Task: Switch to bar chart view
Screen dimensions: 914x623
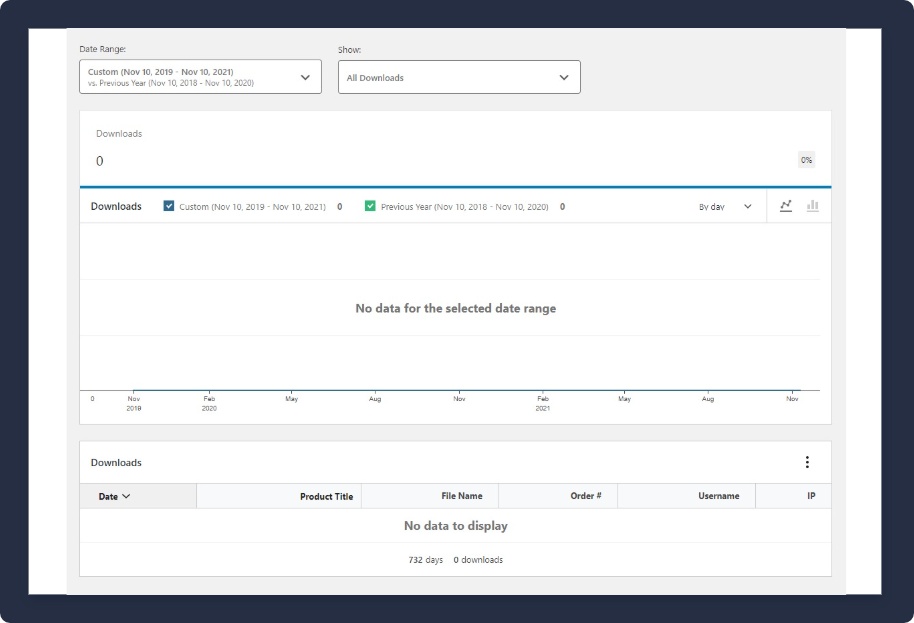Action: click(813, 206)
